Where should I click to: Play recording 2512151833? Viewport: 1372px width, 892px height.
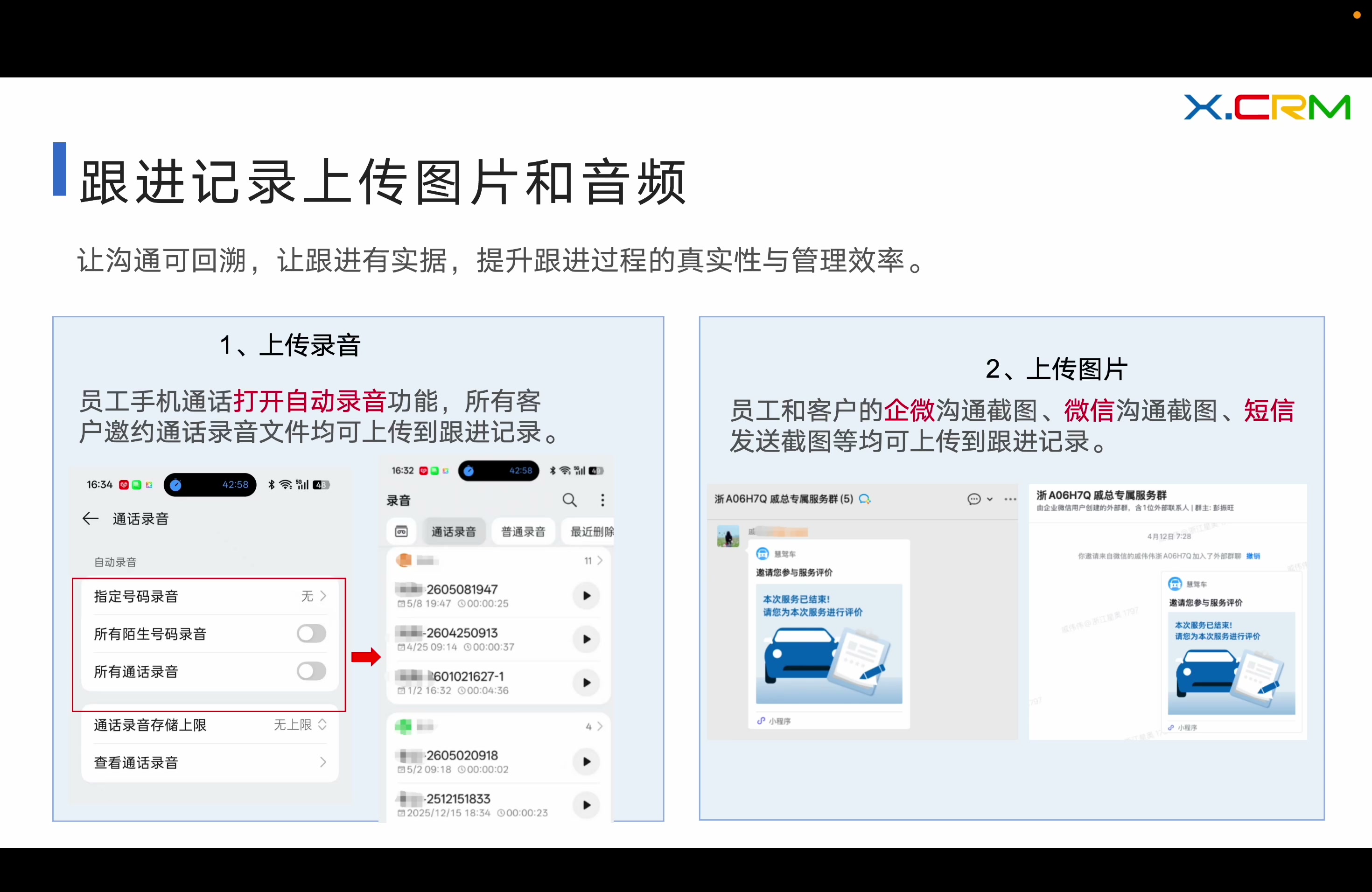(586, 805)
